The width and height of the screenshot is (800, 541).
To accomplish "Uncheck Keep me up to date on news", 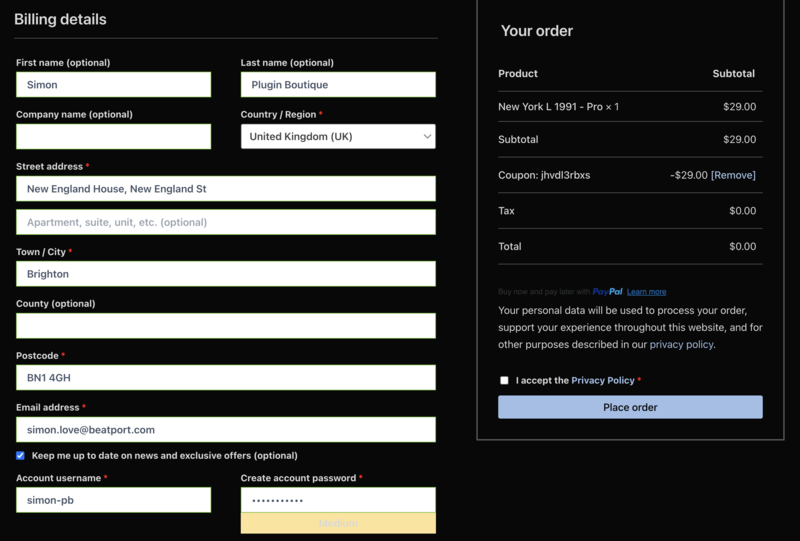I will pyautogui.click(x=20, y=455).
